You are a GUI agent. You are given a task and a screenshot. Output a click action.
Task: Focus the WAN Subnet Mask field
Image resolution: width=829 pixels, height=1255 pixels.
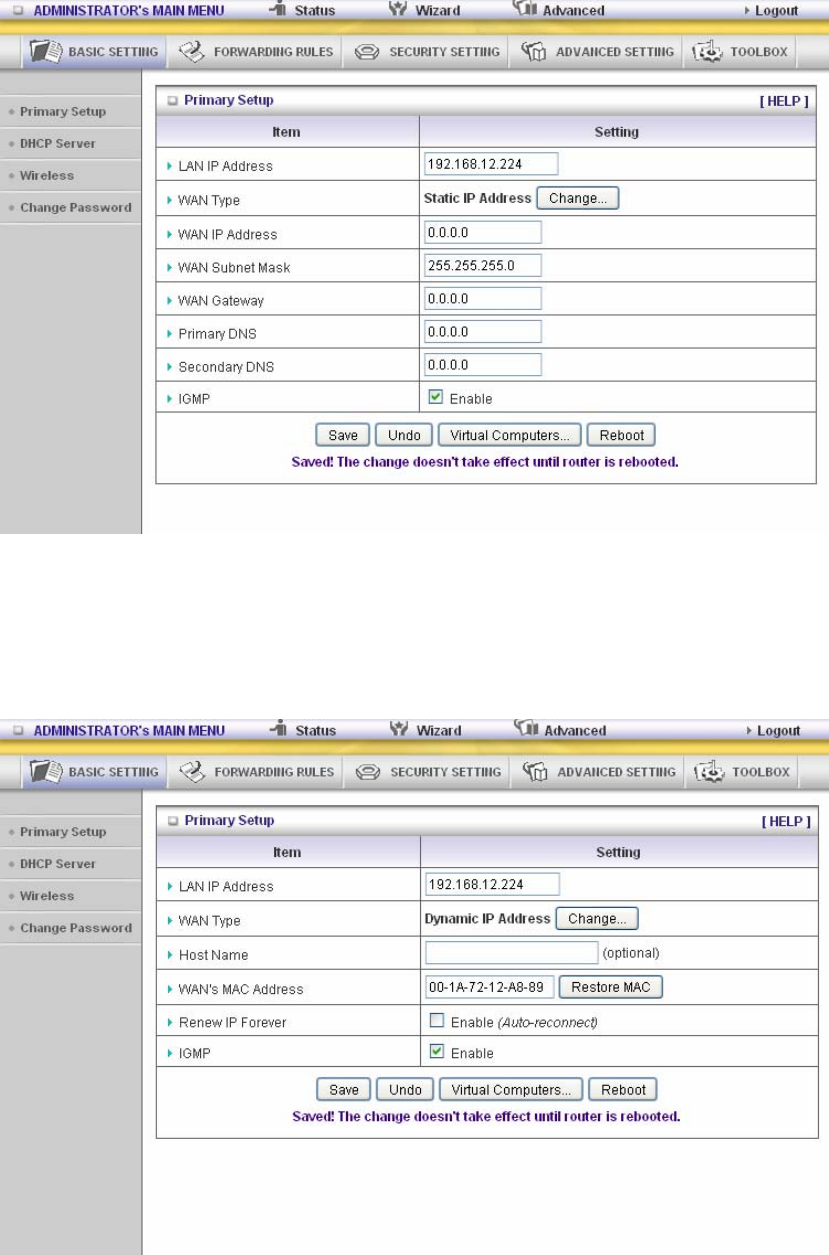[x=483, y=266]
